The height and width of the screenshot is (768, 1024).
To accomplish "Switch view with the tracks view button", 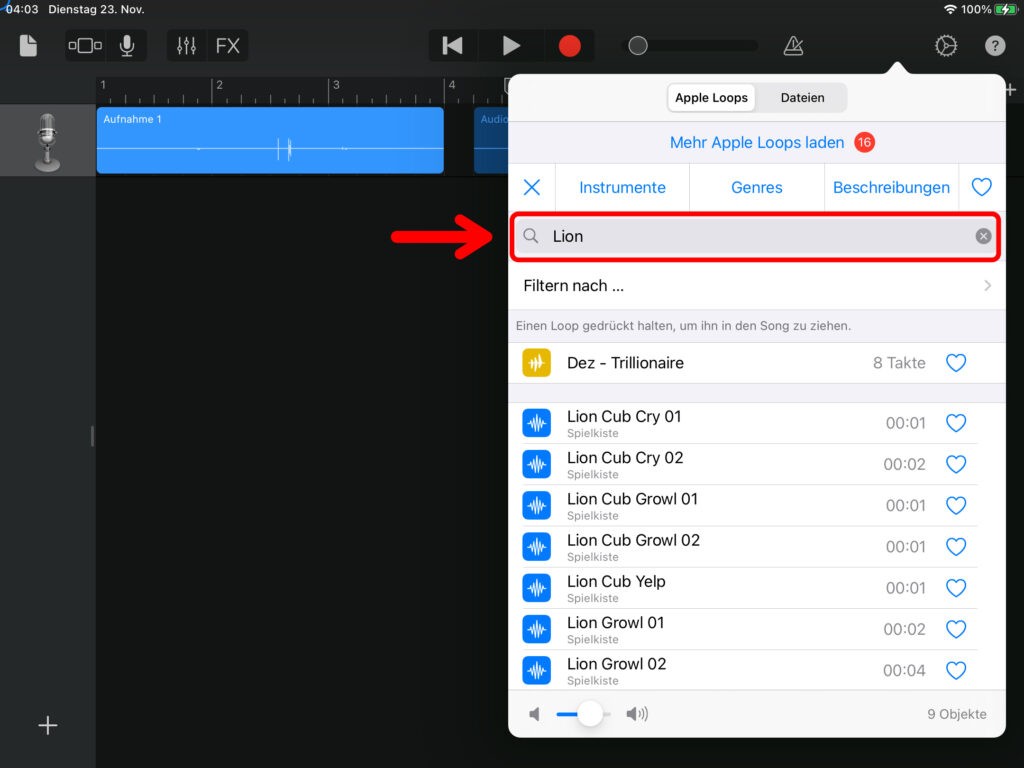I will [x=85, y=46].
